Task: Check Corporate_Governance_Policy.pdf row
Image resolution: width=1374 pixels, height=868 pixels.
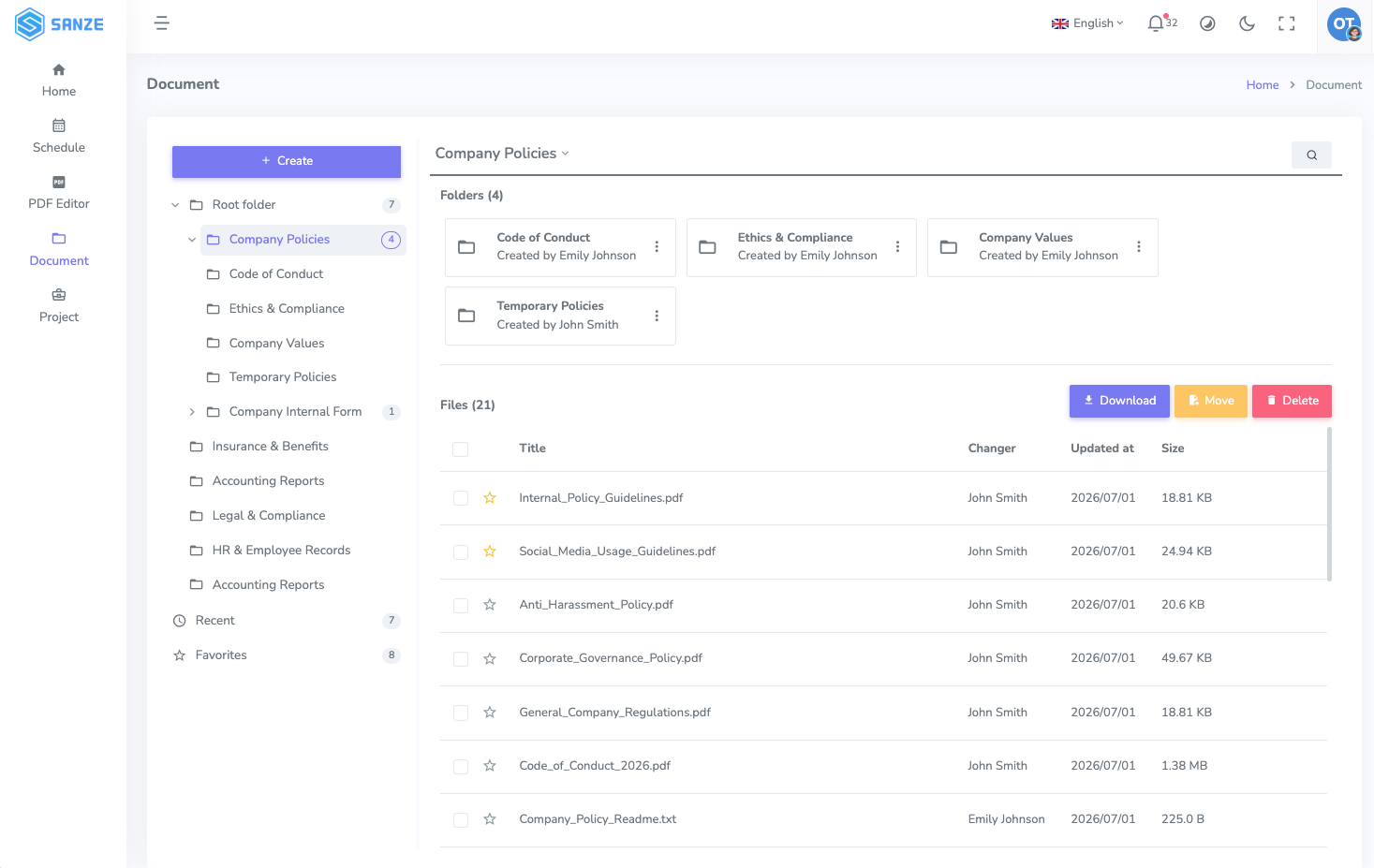Action: click(461, 659)
